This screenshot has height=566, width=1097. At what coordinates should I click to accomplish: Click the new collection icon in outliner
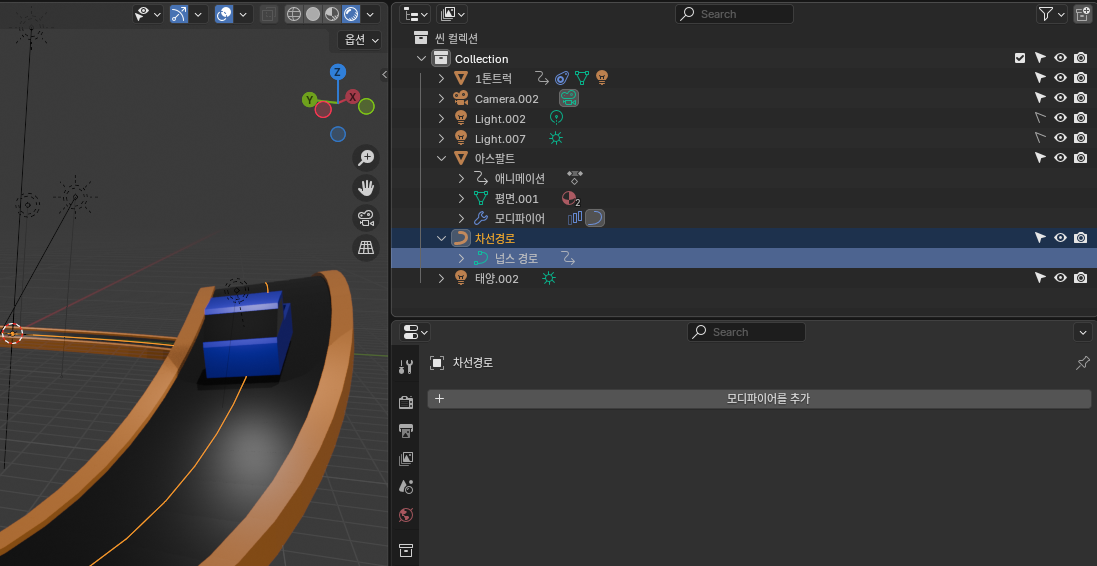tap(1082, 14)
